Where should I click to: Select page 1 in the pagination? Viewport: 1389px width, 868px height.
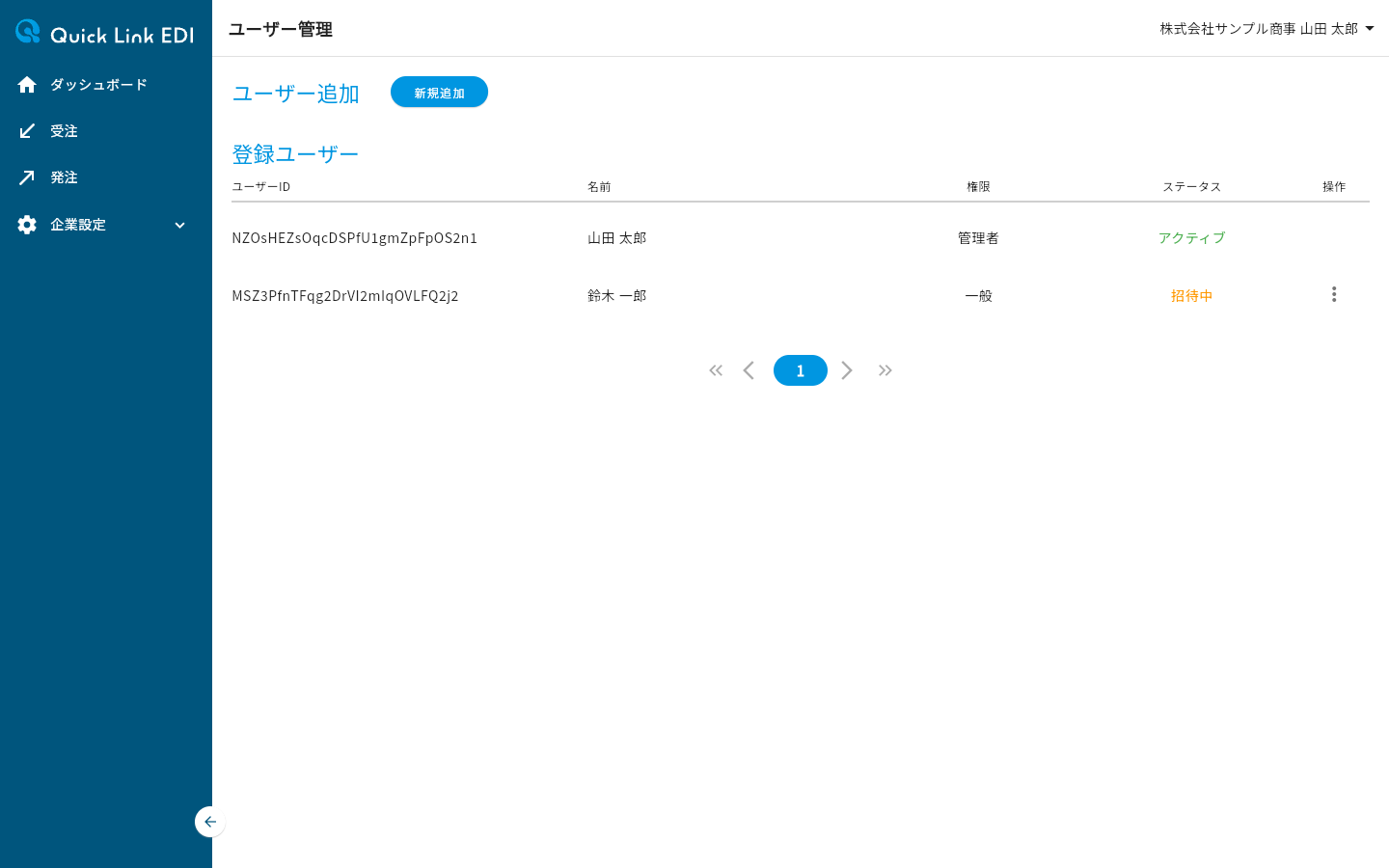coord(801,370)
